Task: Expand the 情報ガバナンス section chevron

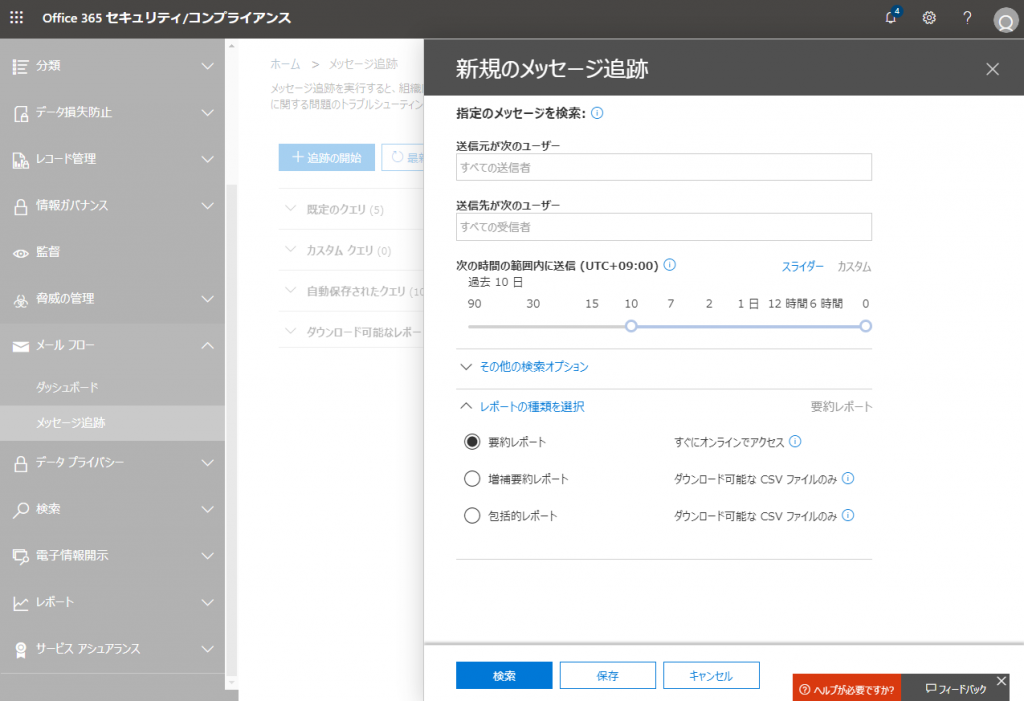Action: coord(208,206)
